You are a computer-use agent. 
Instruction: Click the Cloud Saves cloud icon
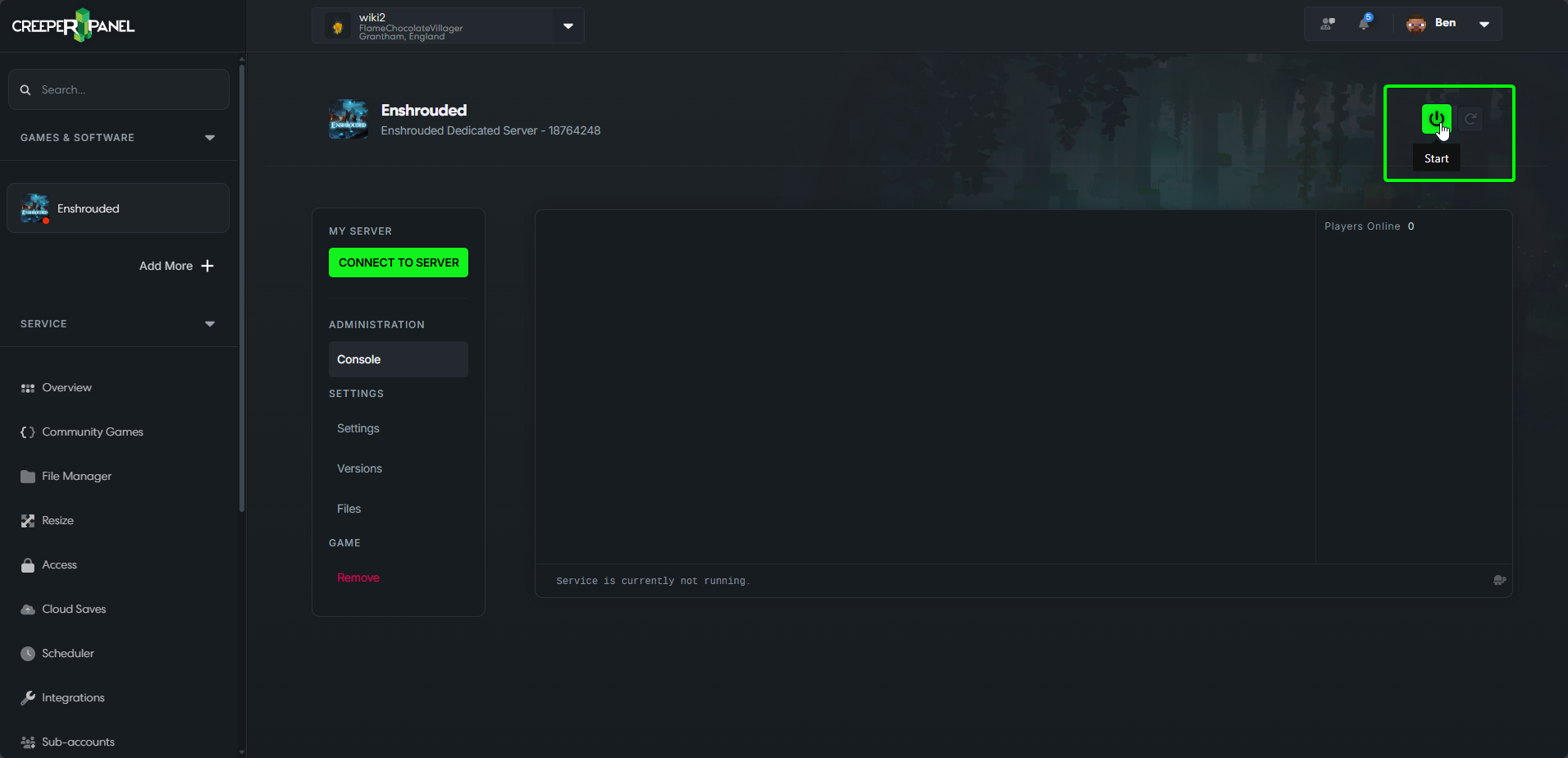tap(28, 610)
